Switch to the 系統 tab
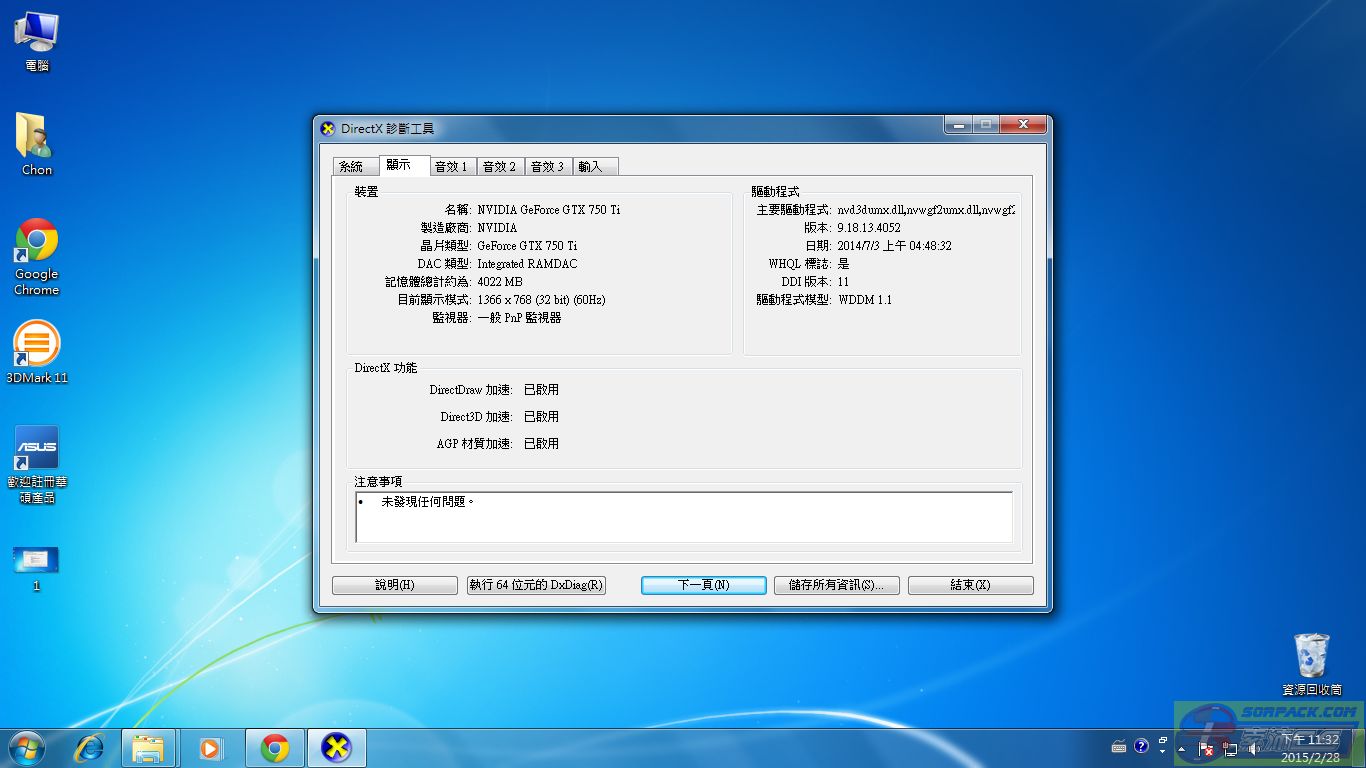 coord(352,166)
